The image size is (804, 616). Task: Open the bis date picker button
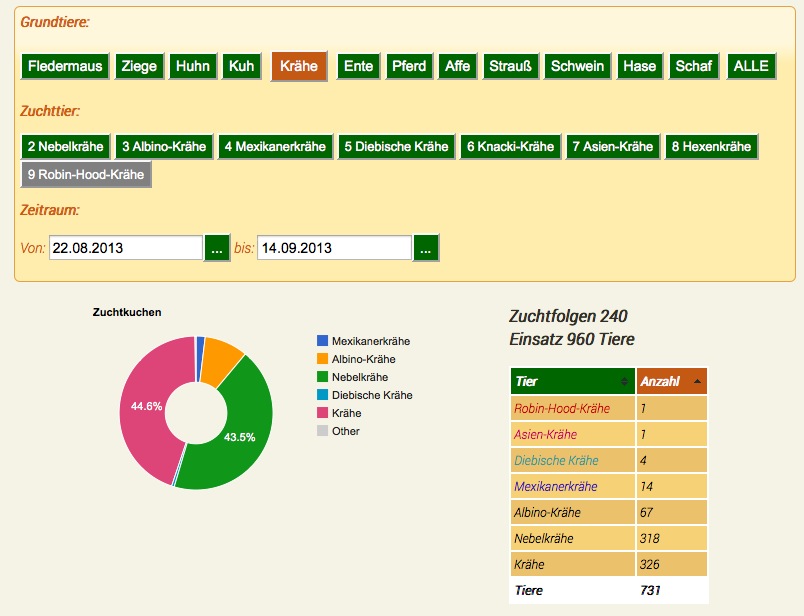(x=426, y=248)
